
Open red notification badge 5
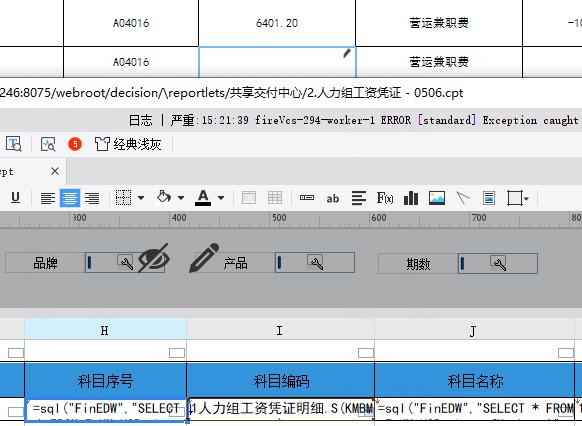pyautogui.click(x=75, y=144)
